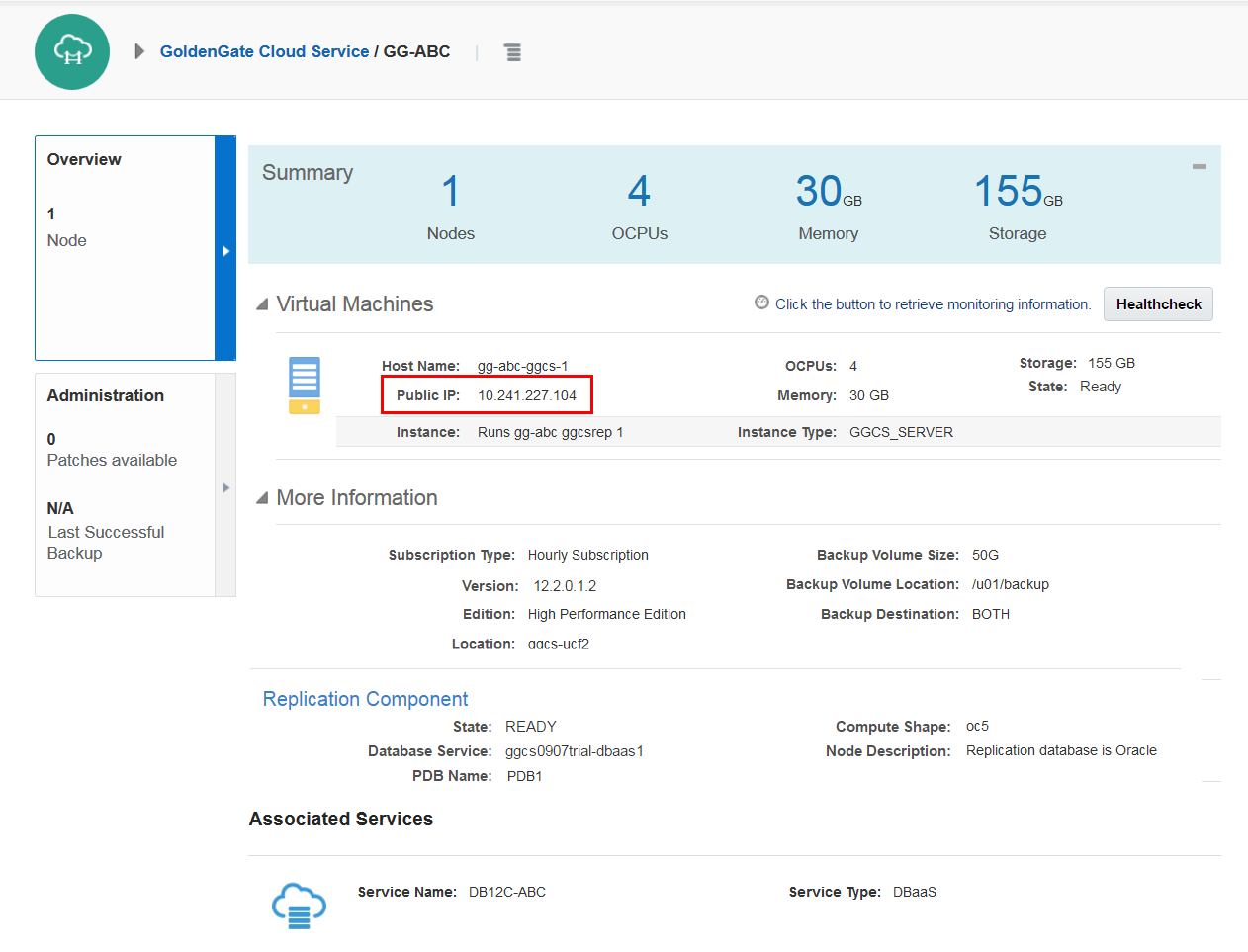Collapse the Virtual Machines section

pos(262,304)
